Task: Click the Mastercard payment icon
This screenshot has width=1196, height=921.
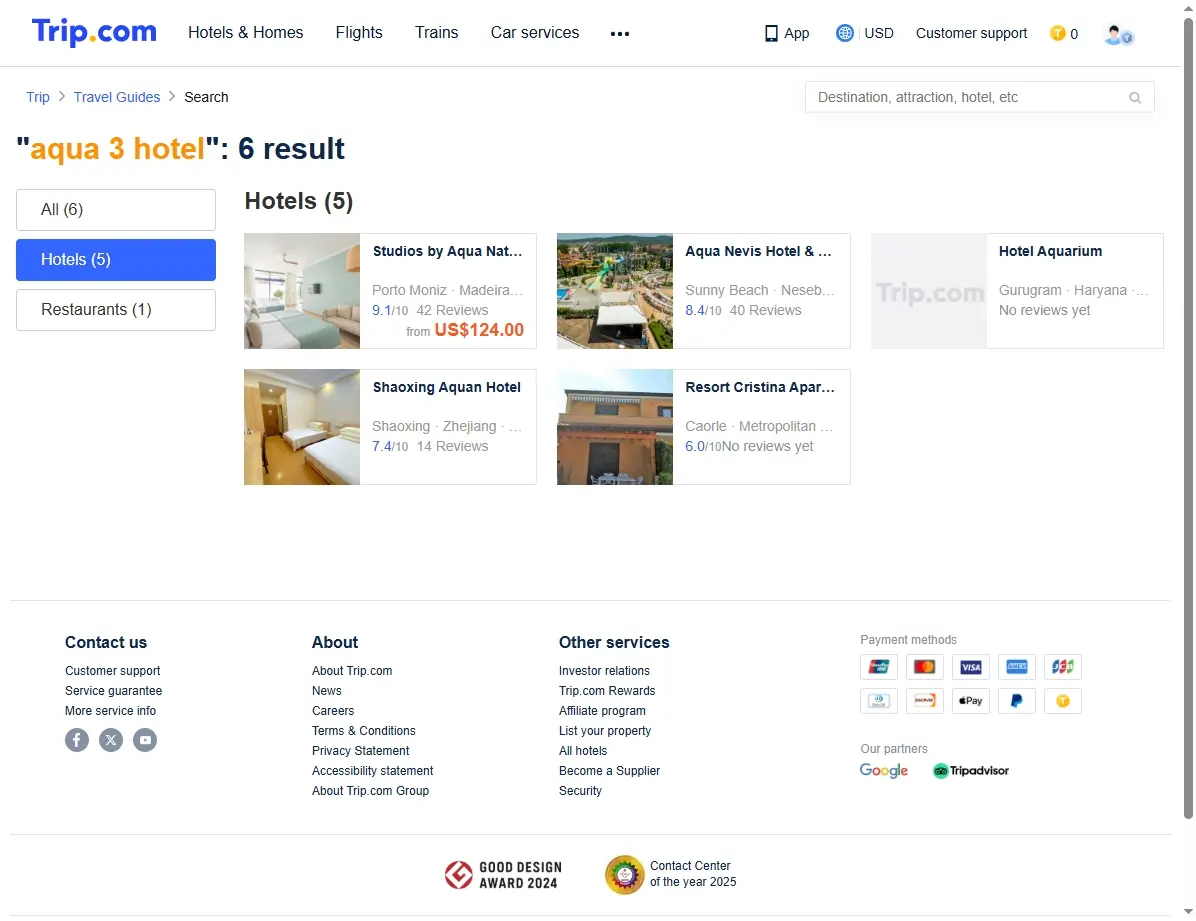Action: tap(924, 667)
